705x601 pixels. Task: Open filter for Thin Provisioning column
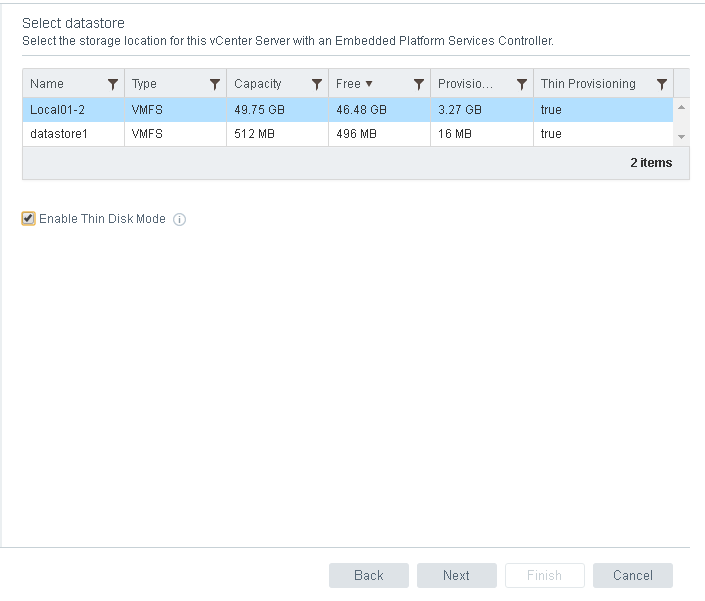[661, 85]
